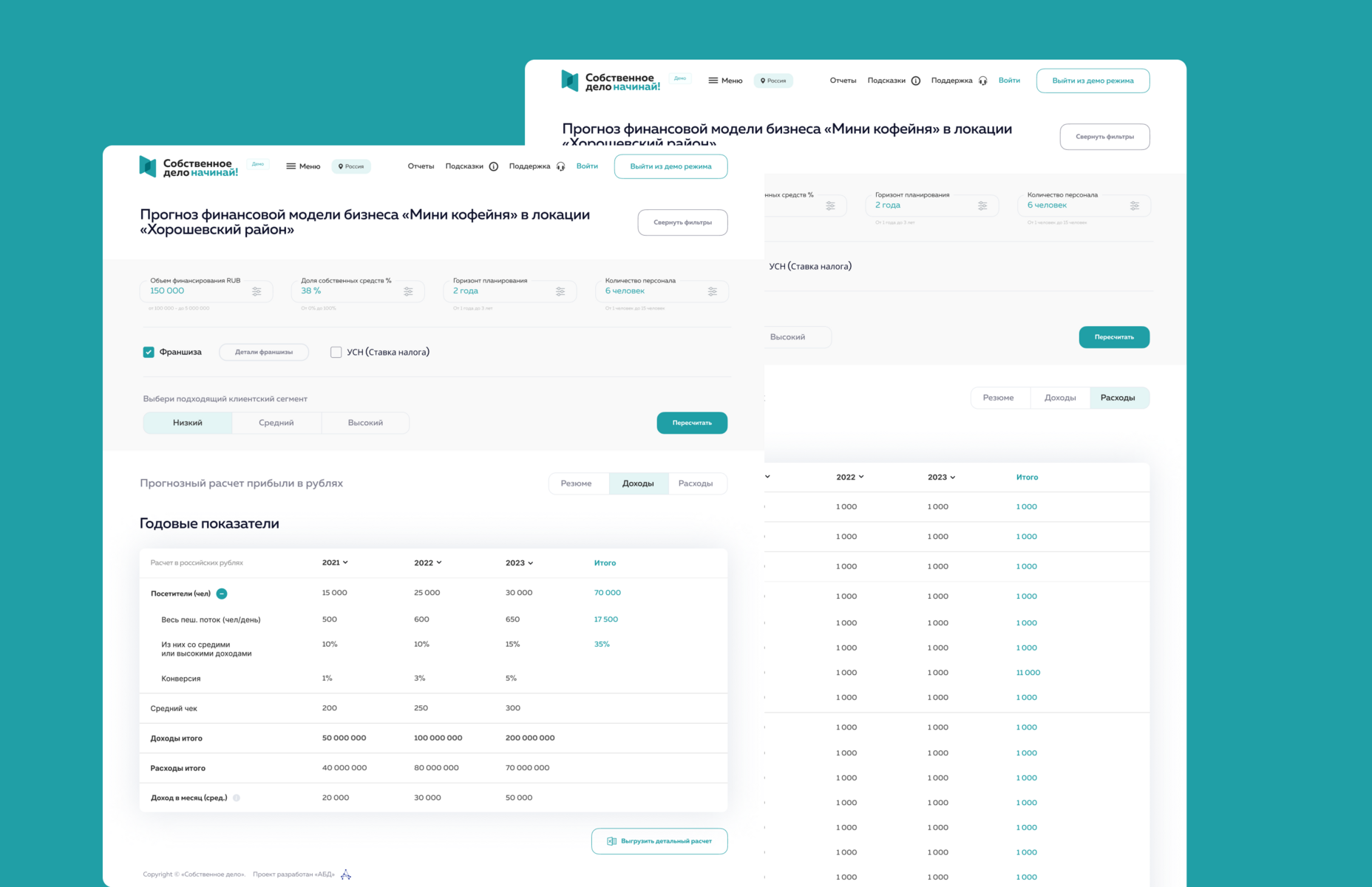The width and height of the screenshot is (1372, 887).
Task: Click the 'Выгрузить детальный расчет' button
Action: click(x=659, y=841)
